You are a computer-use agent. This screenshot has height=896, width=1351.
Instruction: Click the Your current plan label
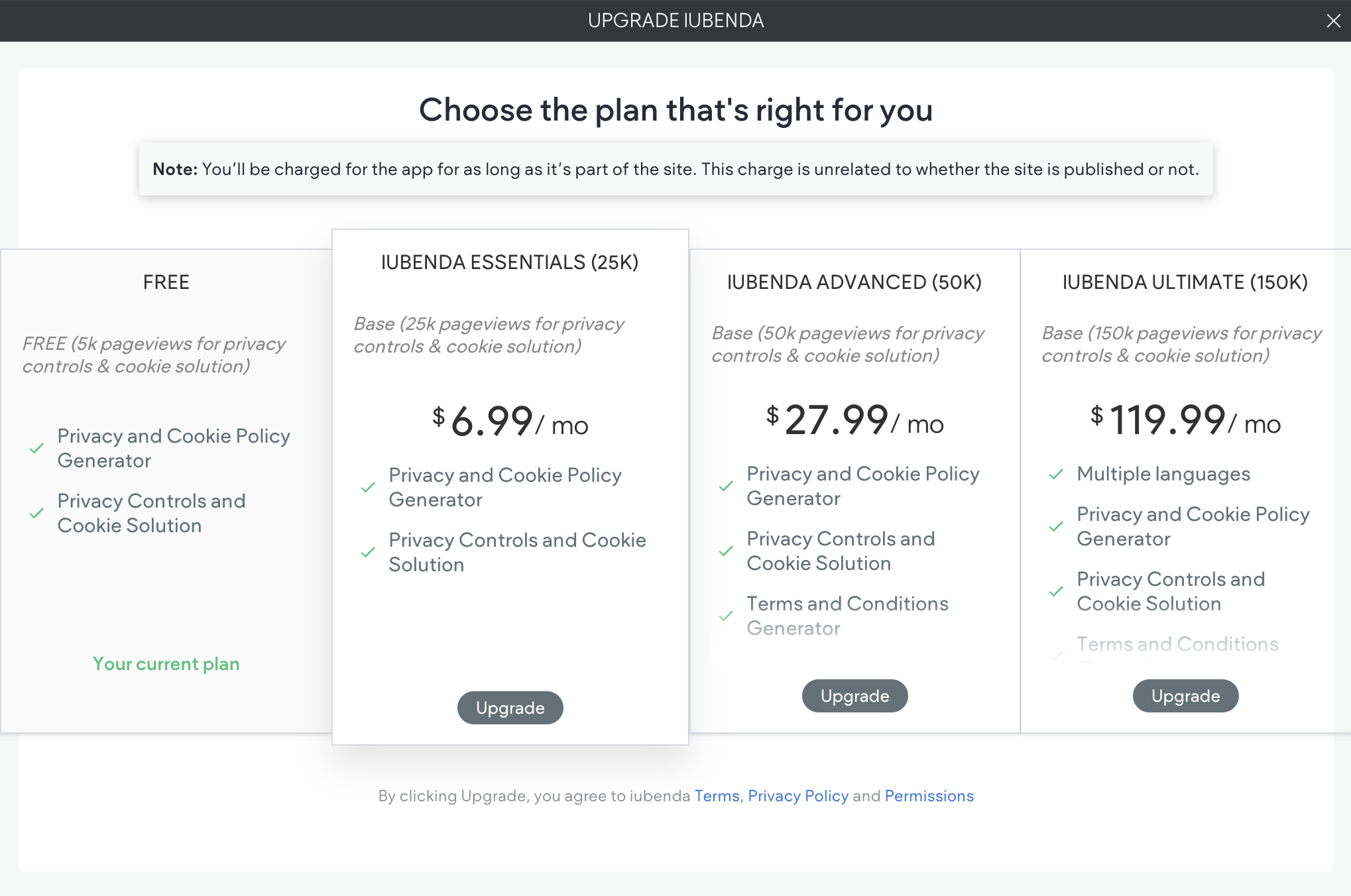tap(166, 664)
